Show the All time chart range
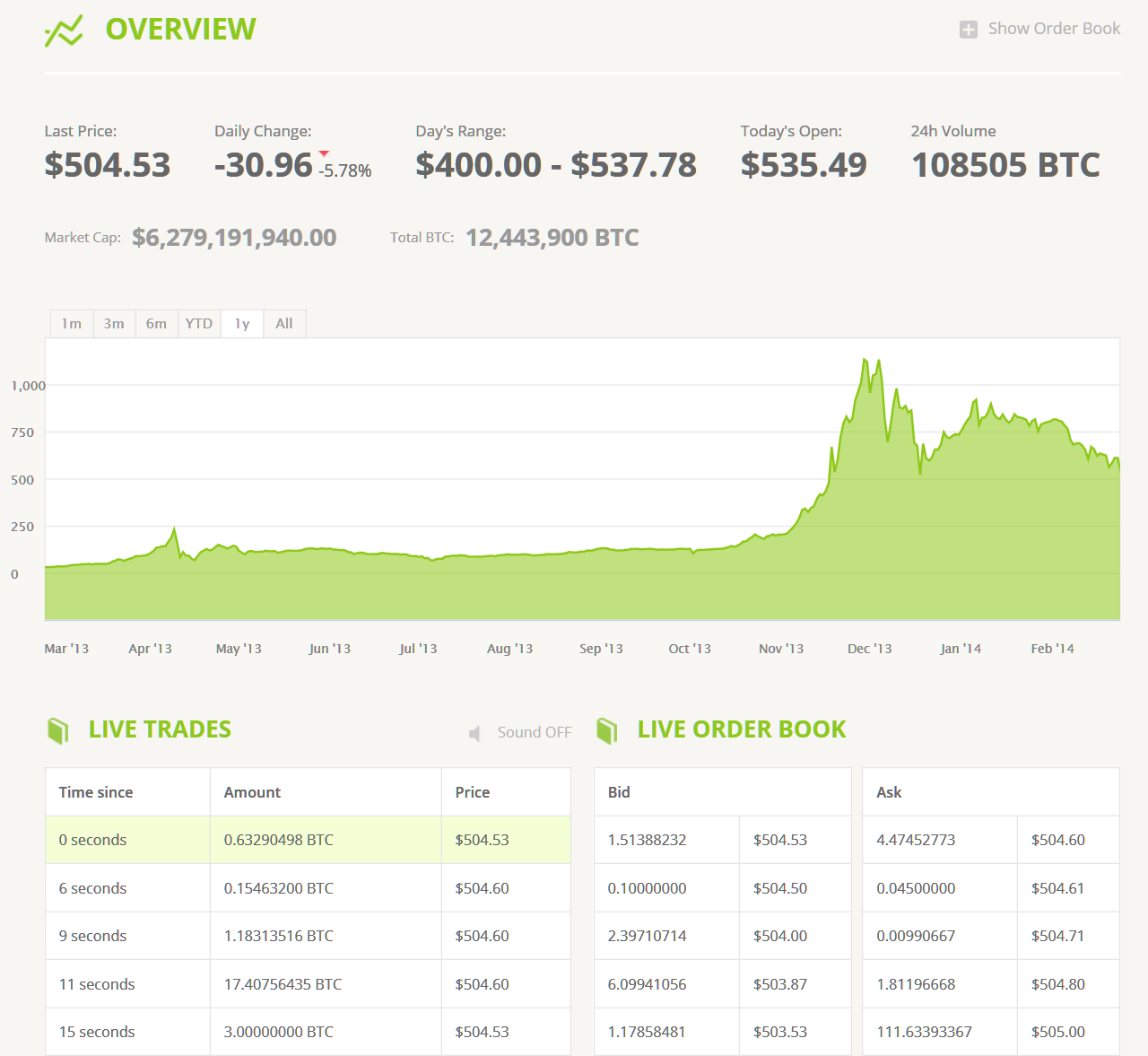 tap(284, 324)
